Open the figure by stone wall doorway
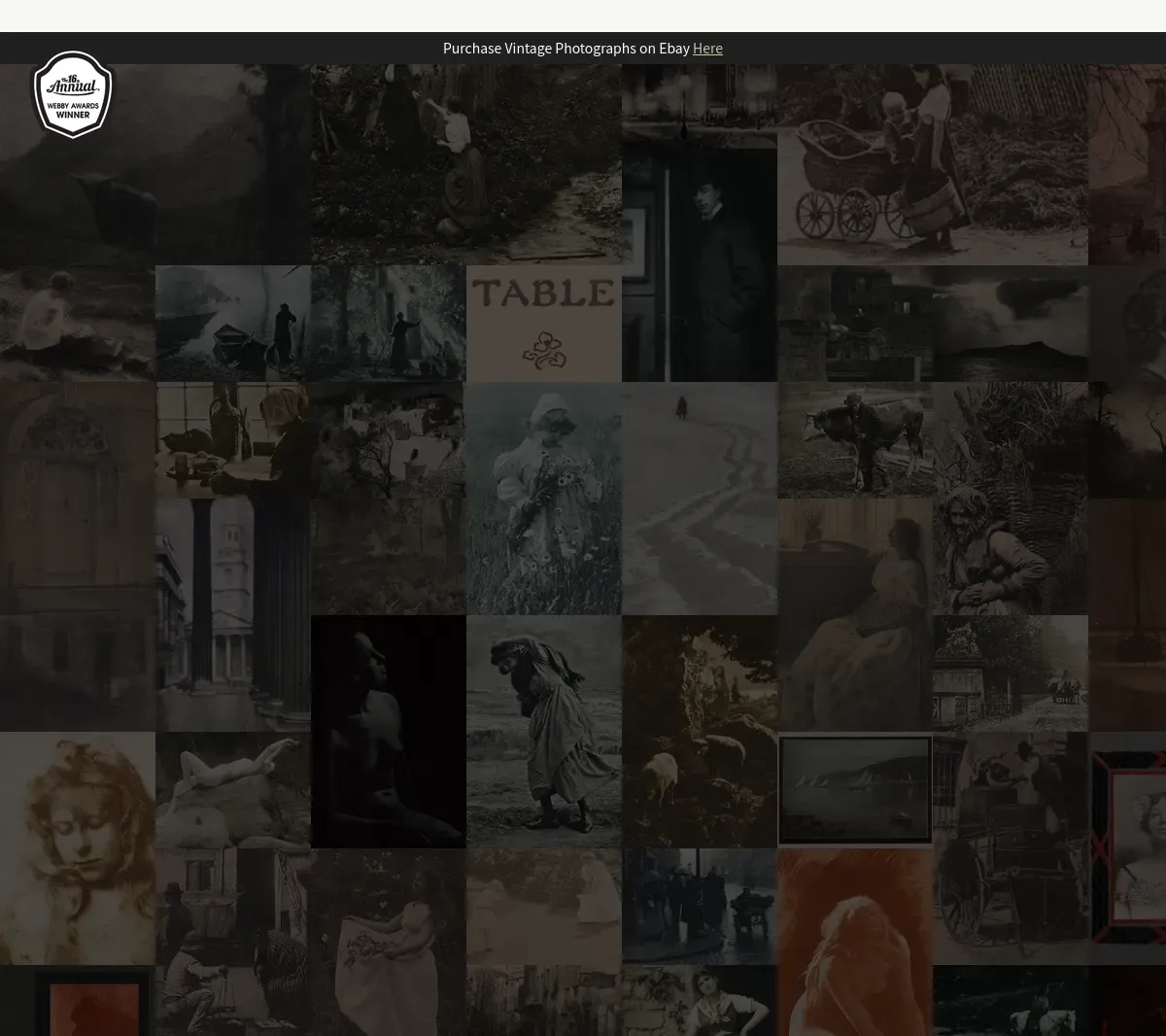This screenshot has width=1166, height=1036. point(389,324)
